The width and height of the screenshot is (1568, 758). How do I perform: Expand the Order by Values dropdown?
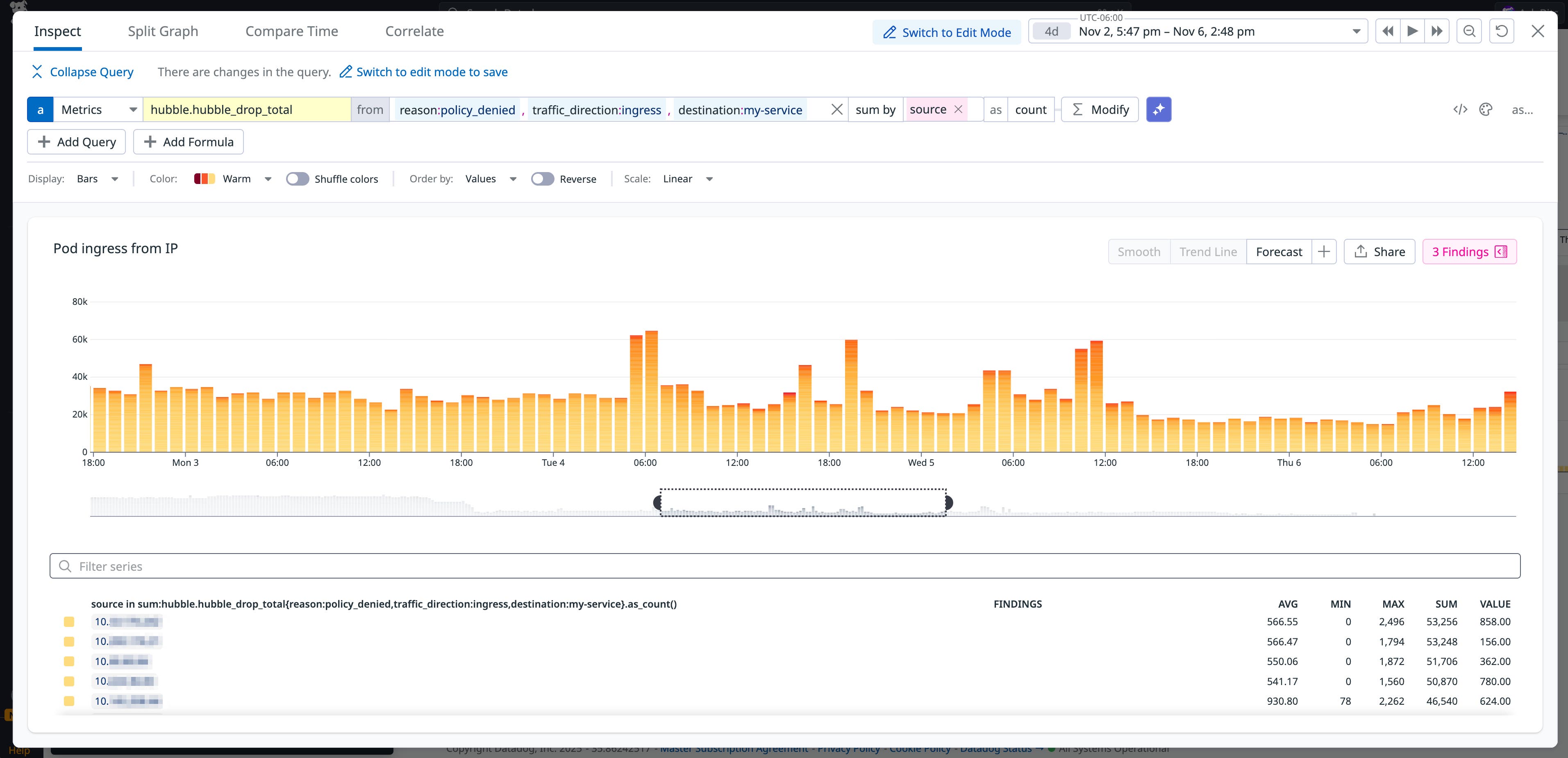490,179
